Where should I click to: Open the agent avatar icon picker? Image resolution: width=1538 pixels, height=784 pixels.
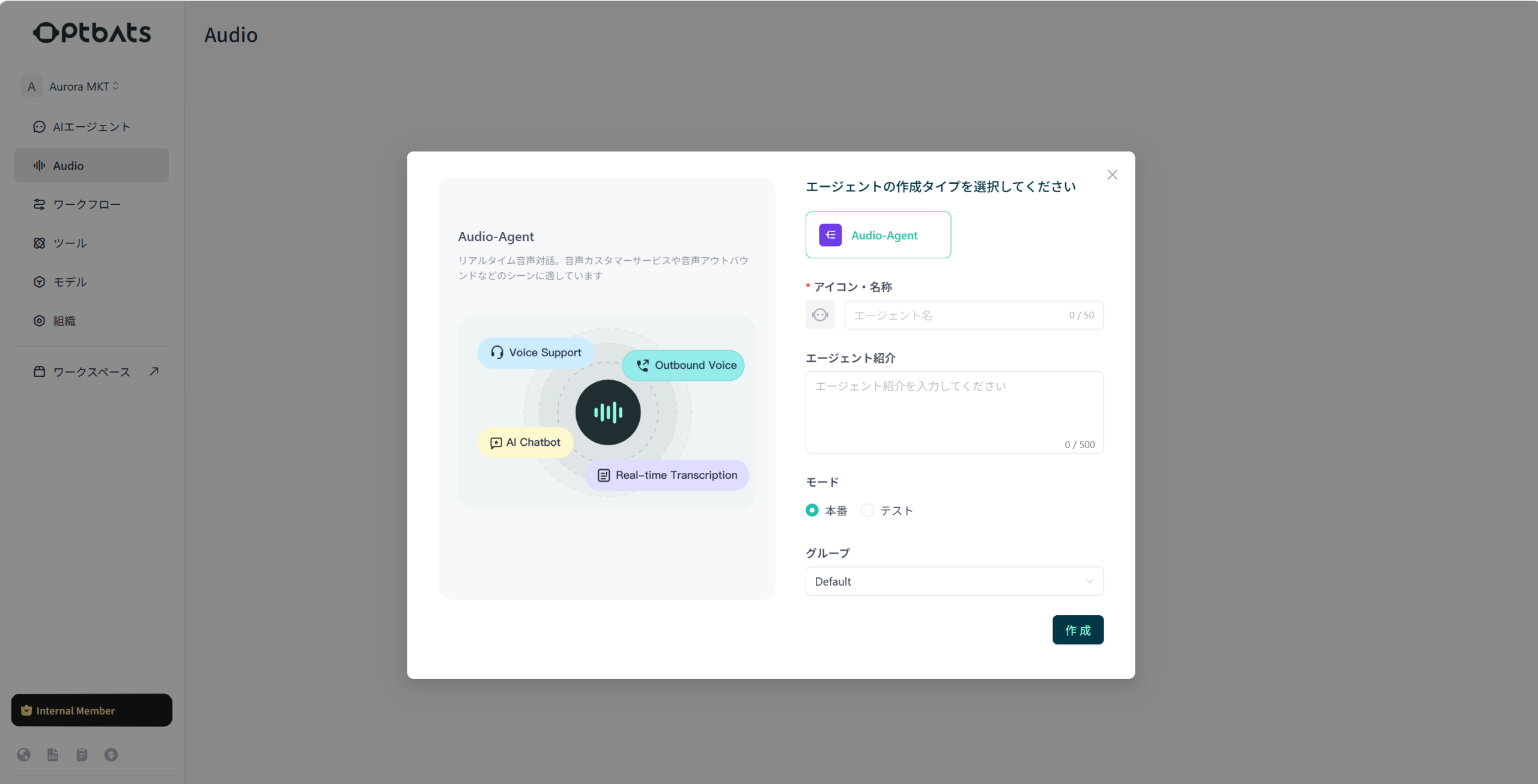[x=820, y=315]
